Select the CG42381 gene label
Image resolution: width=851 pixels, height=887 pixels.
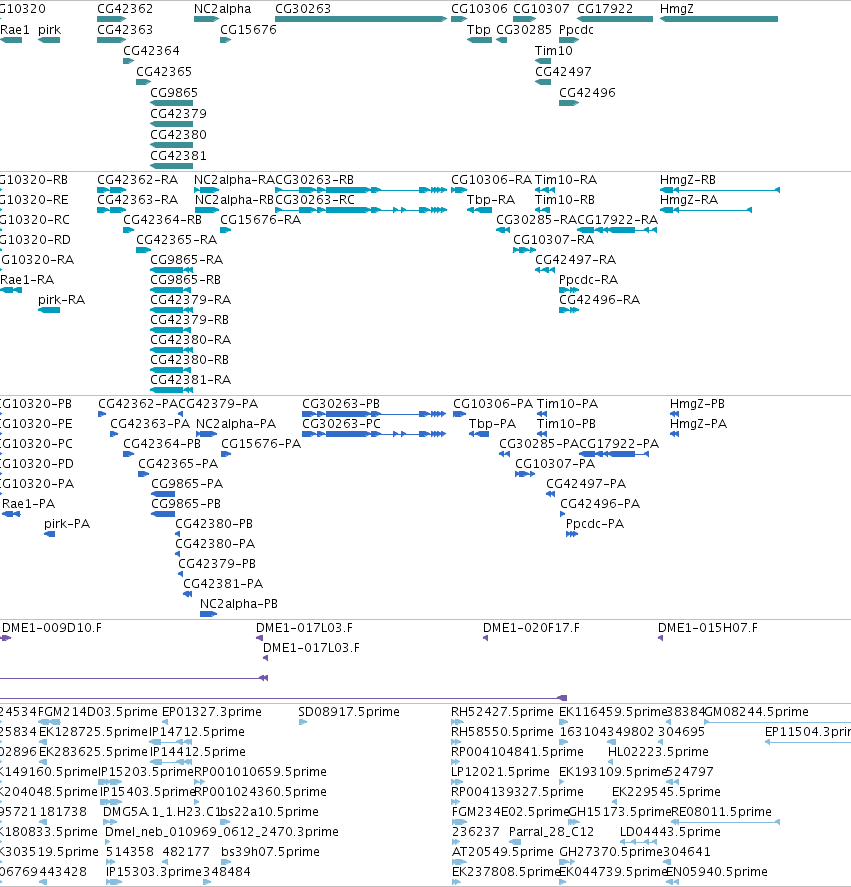click(178, 156)
